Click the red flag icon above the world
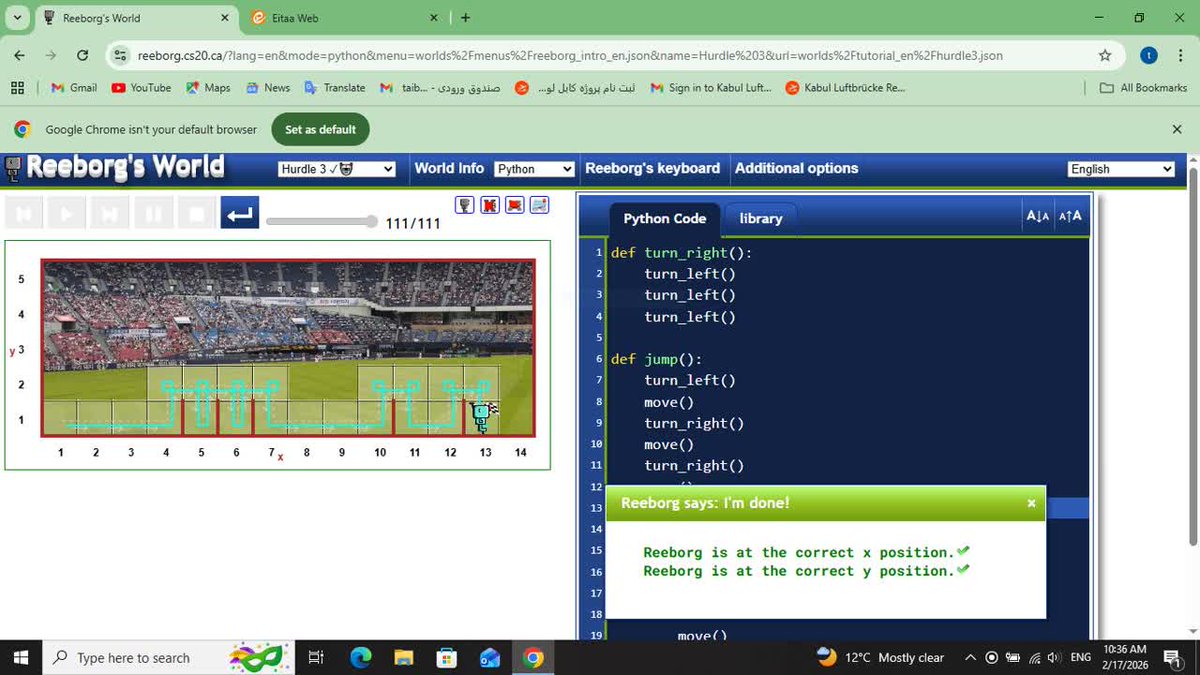Image resolution: width=1200 pixels, height=675 pixels. point(515,205)
